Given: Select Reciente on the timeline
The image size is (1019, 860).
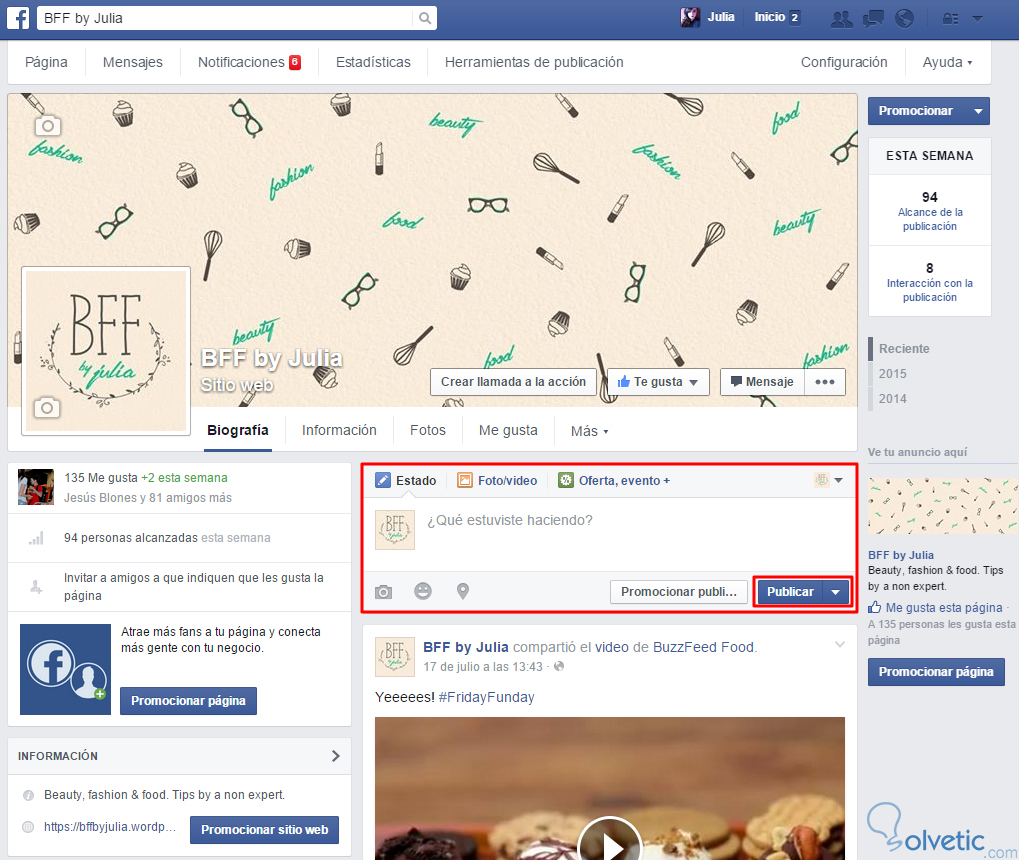Looking at the screenshot, I should point(904,348).
